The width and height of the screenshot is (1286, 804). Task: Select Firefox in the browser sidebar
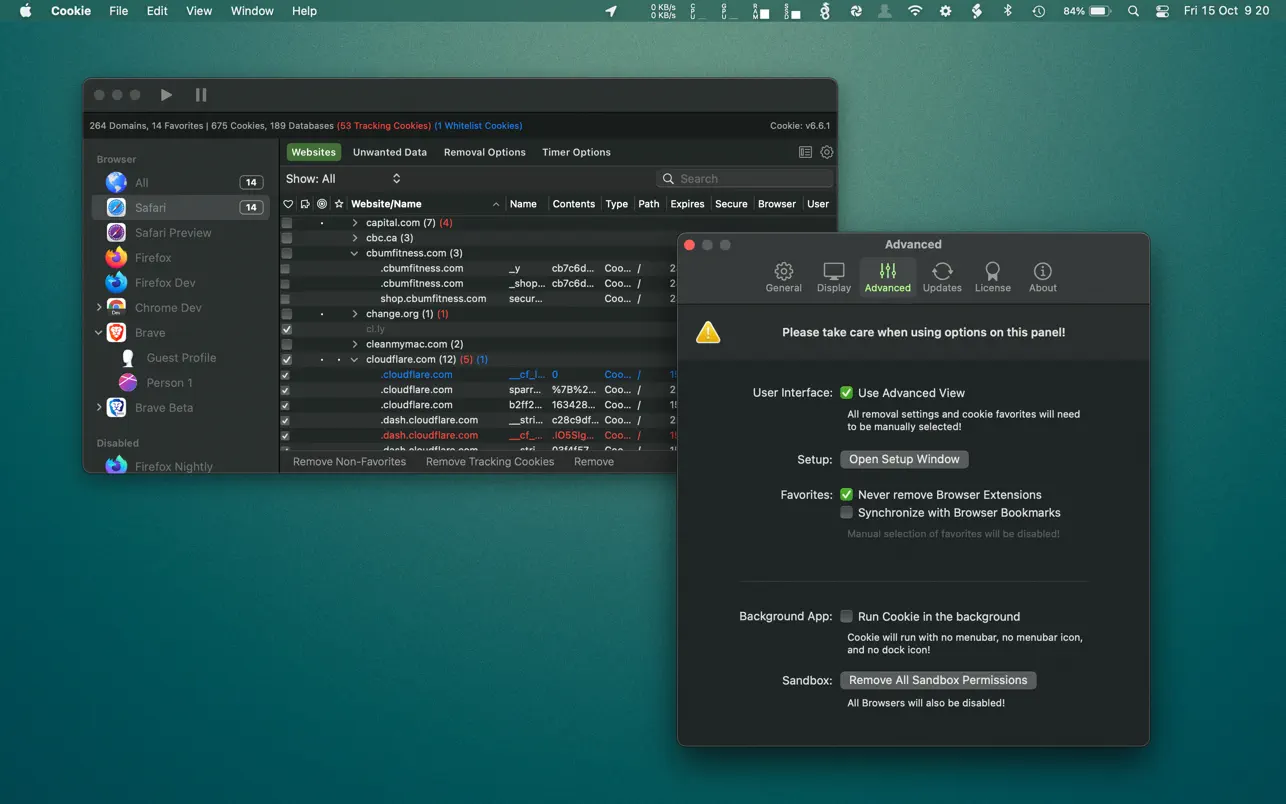153,258
